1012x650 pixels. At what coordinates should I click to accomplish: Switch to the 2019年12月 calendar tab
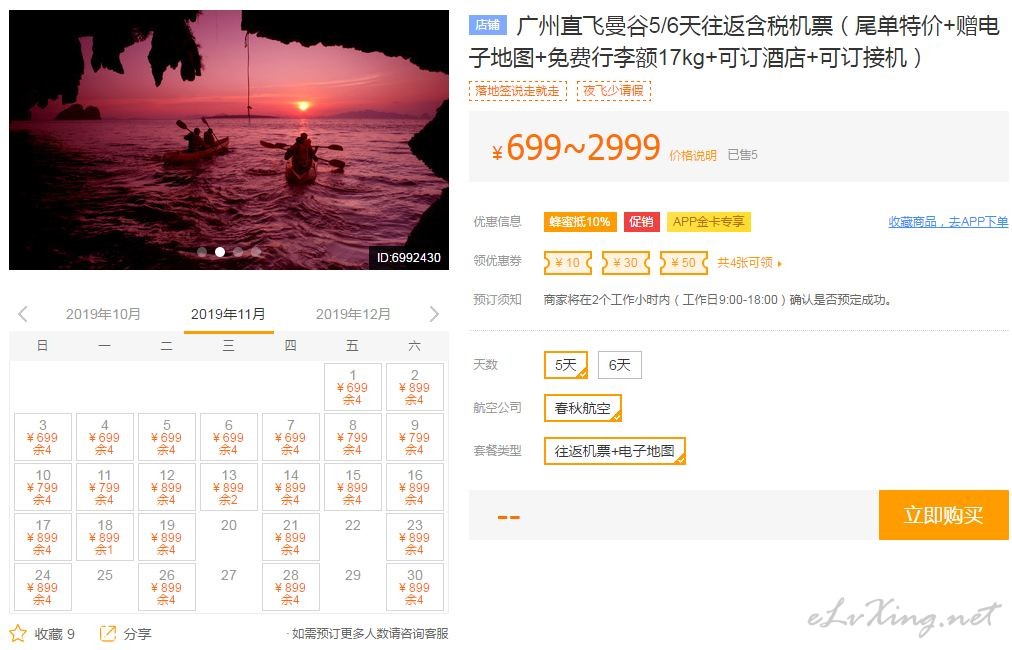(x=353, y=314)
